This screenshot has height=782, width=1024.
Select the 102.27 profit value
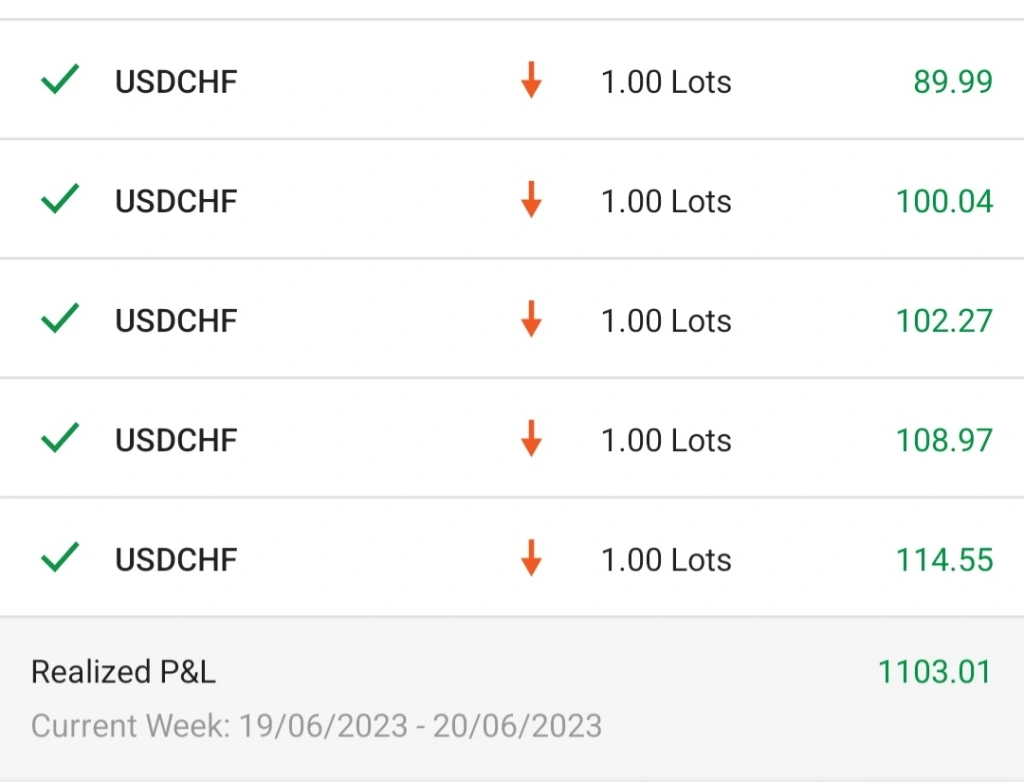coord(944,321)
